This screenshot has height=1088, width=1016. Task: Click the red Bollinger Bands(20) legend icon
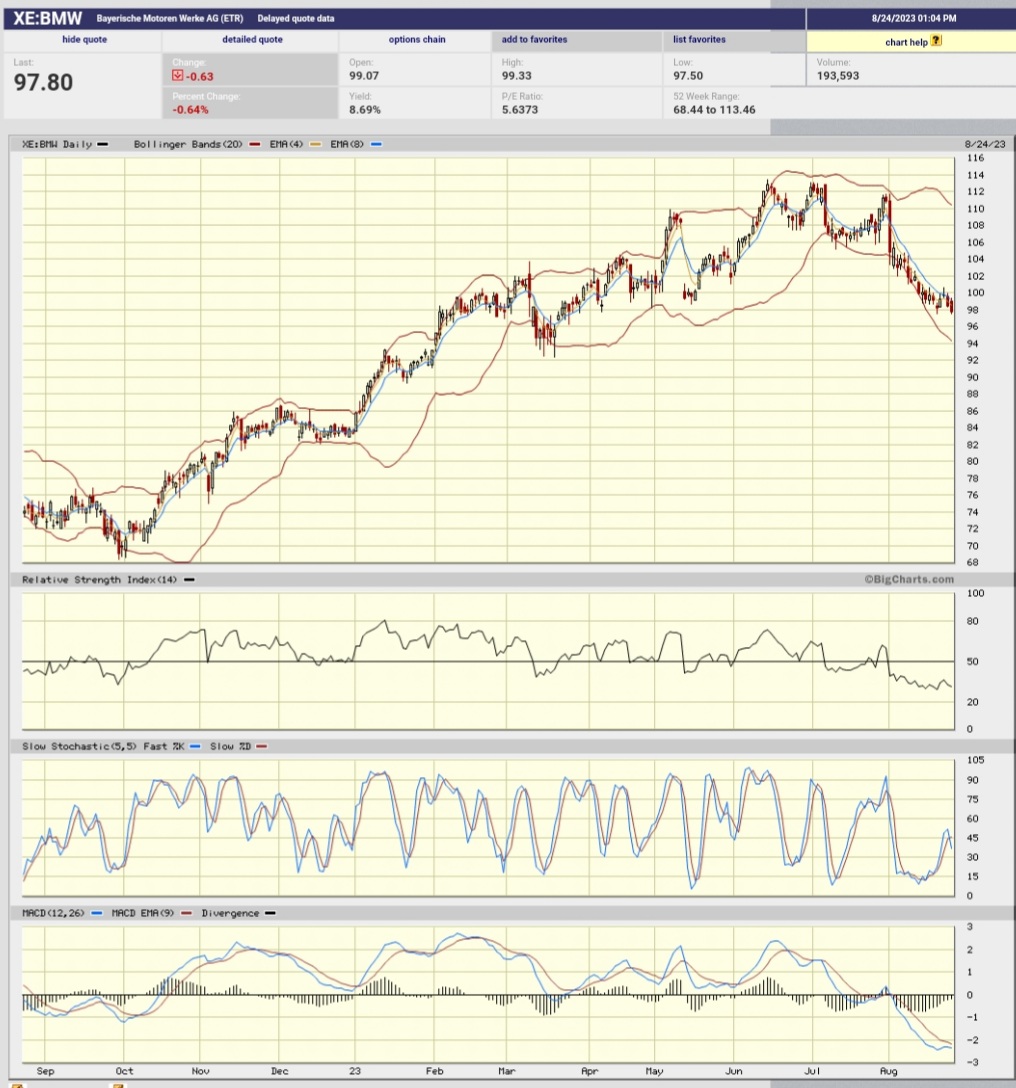pos(253,144)
